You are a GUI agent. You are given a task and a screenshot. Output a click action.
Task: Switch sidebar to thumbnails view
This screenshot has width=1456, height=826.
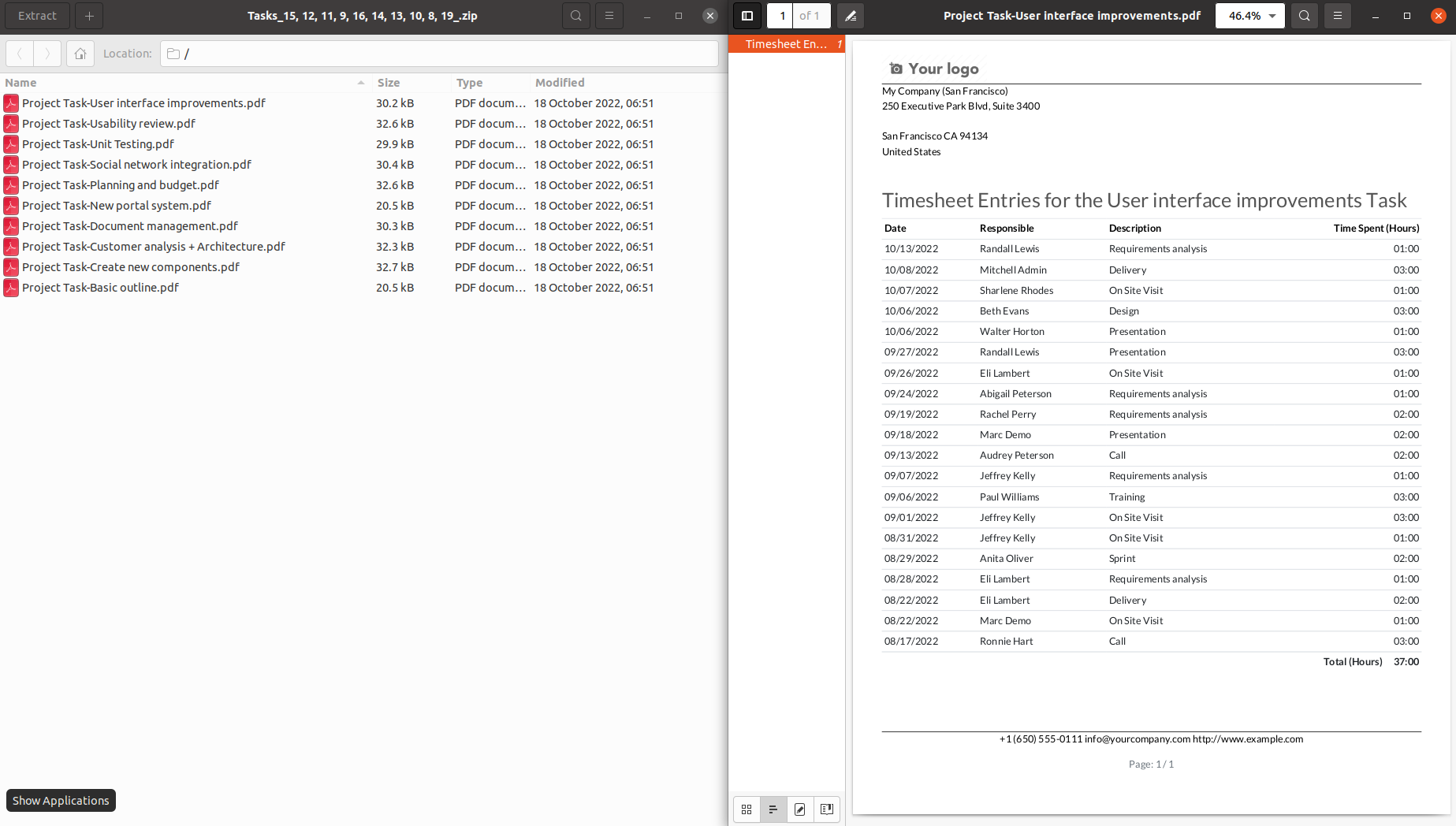click(747, 809)
